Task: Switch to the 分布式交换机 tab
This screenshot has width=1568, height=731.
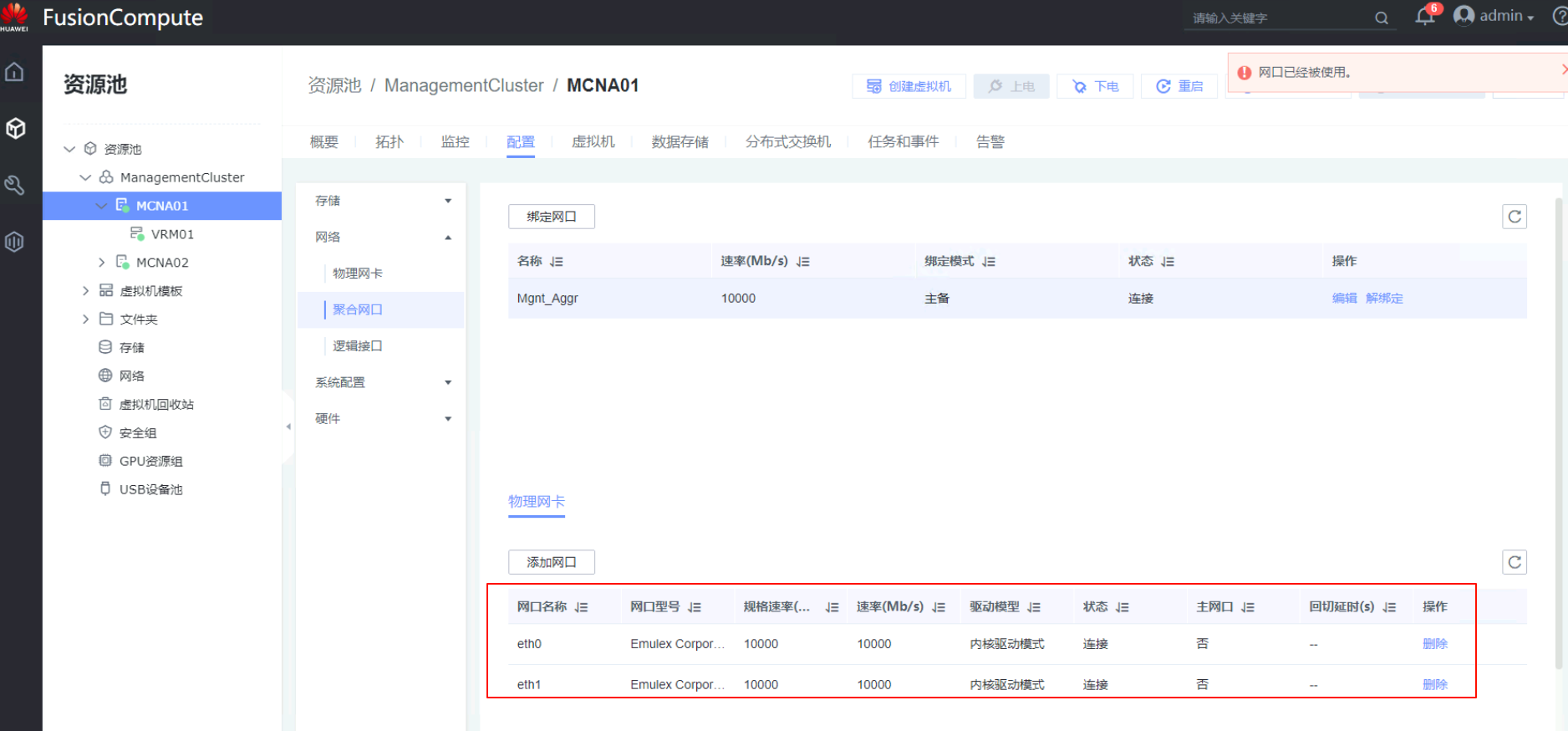Action: (x=787, y=142)
